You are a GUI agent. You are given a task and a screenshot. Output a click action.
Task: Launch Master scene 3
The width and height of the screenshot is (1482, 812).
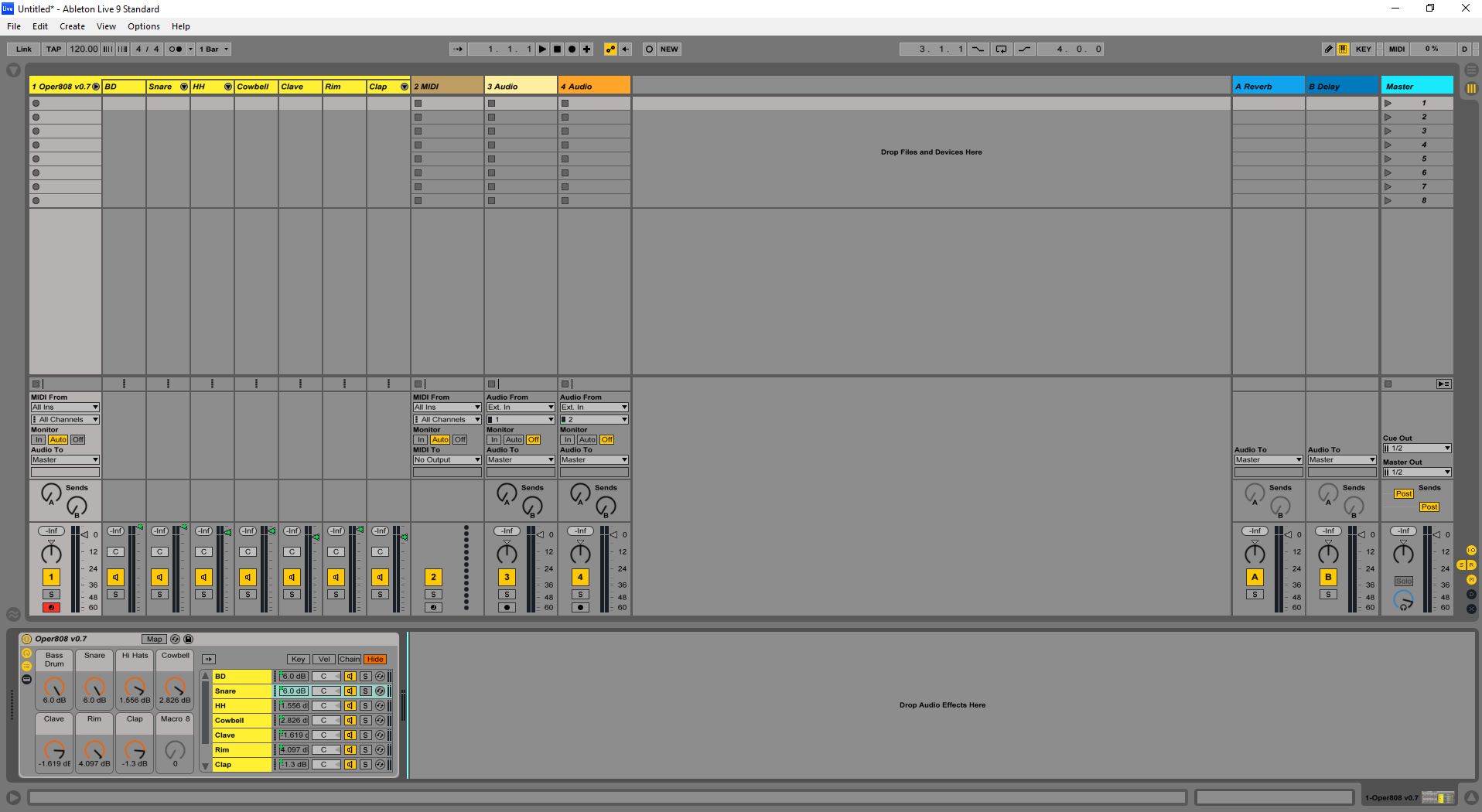coord(1388,131)
